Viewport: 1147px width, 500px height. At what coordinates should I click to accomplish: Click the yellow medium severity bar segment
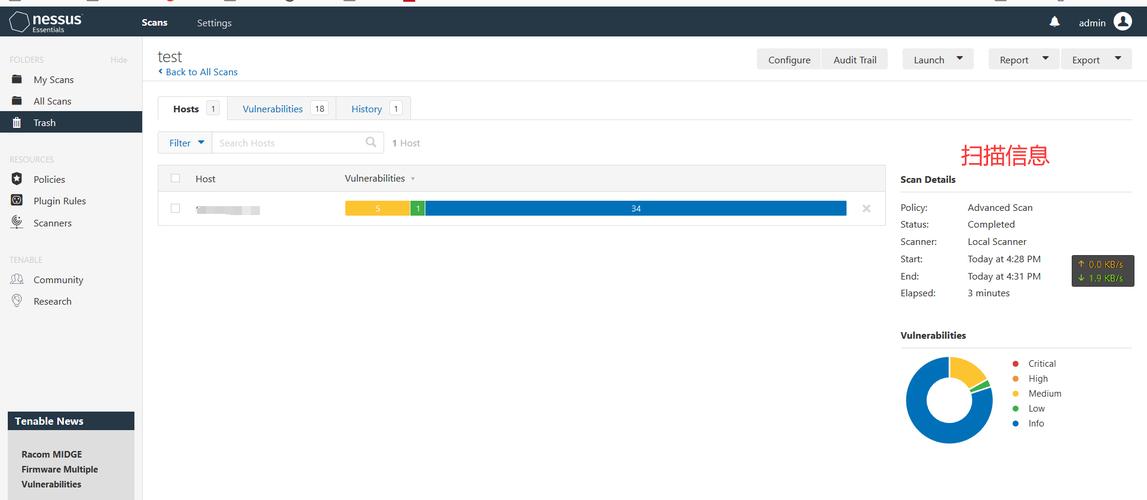point(377,208)
